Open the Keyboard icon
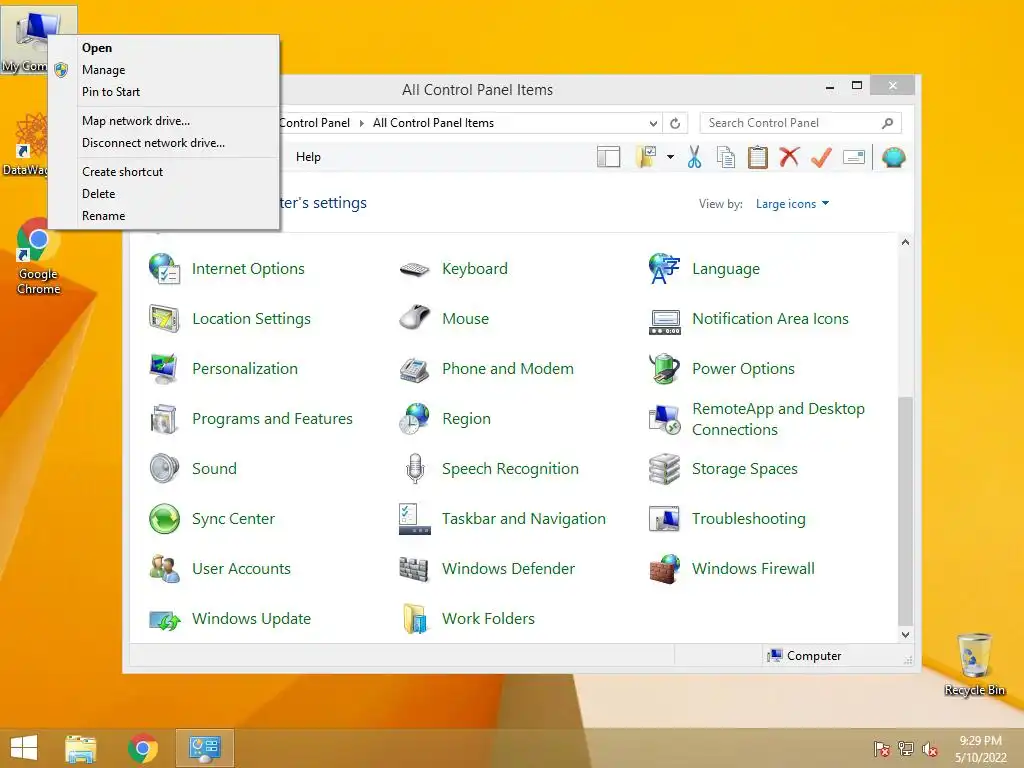The height and width of the screenshot is (768, 1024). pyautogui.click(x=415, y=268)
